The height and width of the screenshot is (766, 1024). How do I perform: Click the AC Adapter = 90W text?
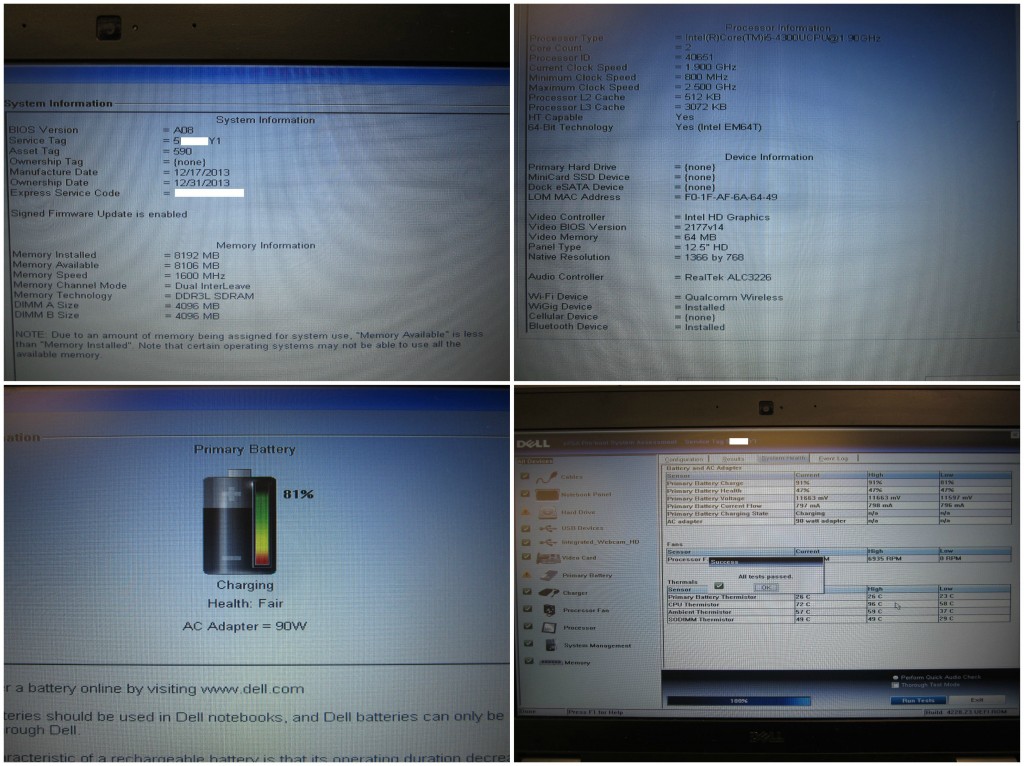[x=244, y=626]
